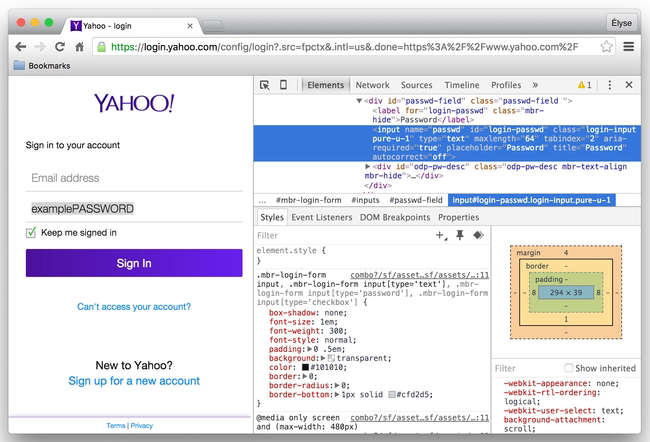Click Can't access your account link
The image size is (650, 442).
[x=134, y=306]
